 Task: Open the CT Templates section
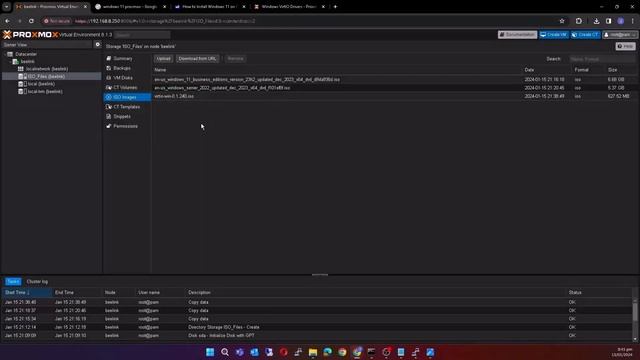pyautogui.click(x=126, y=107)
